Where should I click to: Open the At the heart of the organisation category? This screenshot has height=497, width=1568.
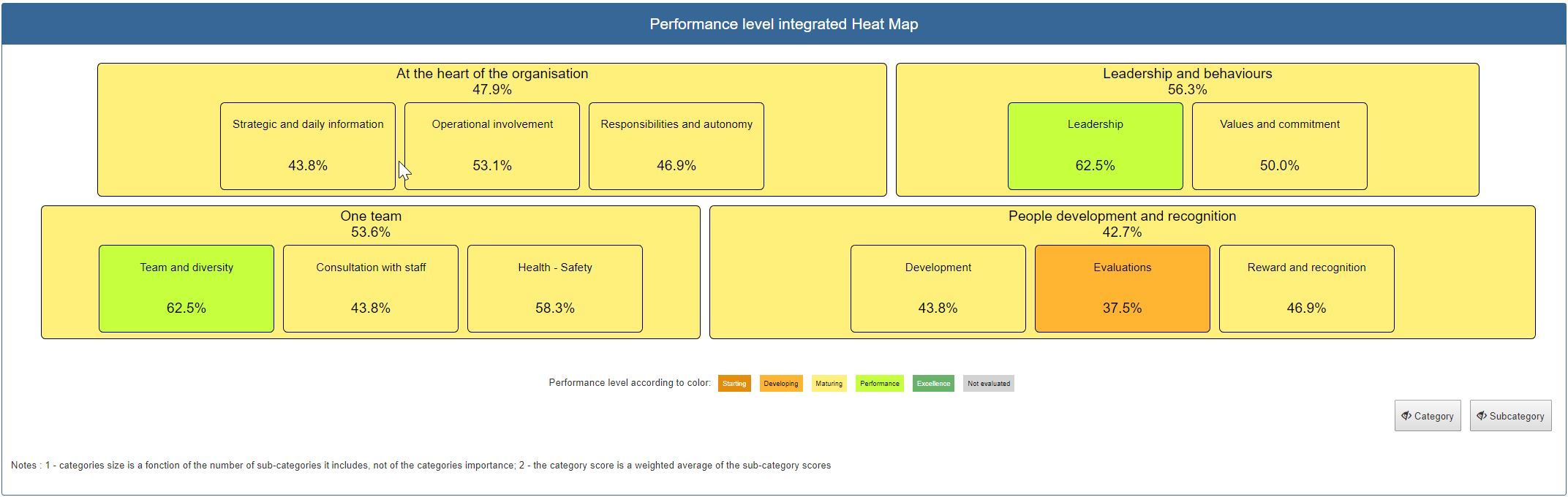[491, 74]
